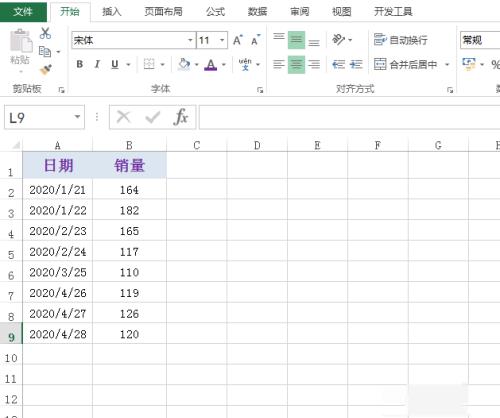Apply cell borders icon

[149, 64]
